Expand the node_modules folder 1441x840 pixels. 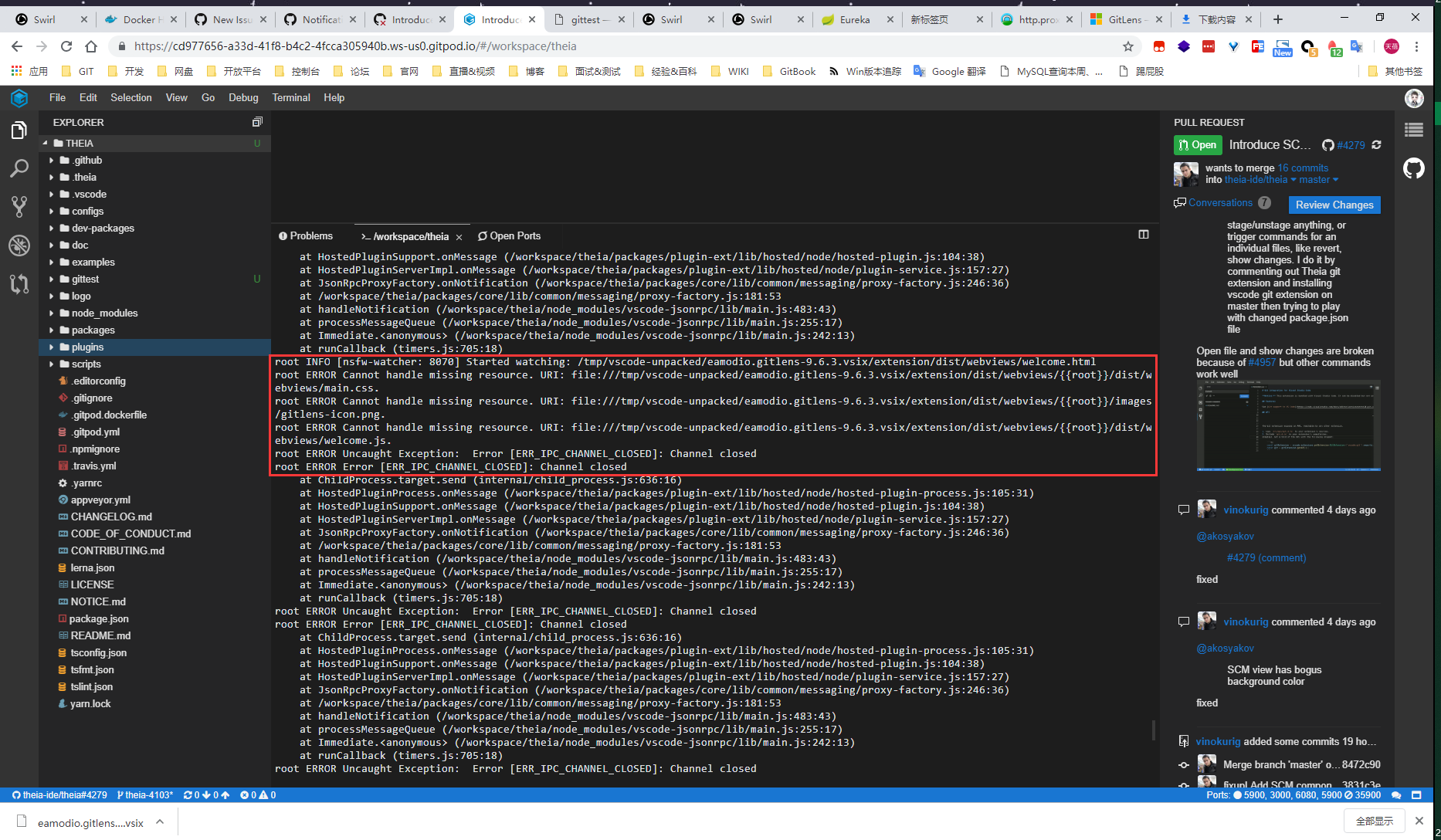[103, 313]
